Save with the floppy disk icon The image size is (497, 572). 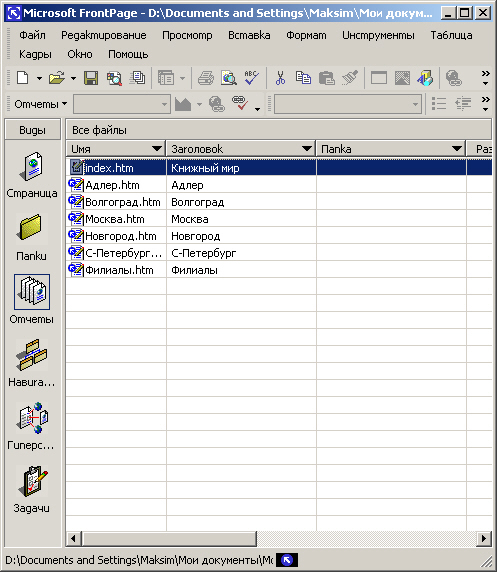click(x=91, y=78)
